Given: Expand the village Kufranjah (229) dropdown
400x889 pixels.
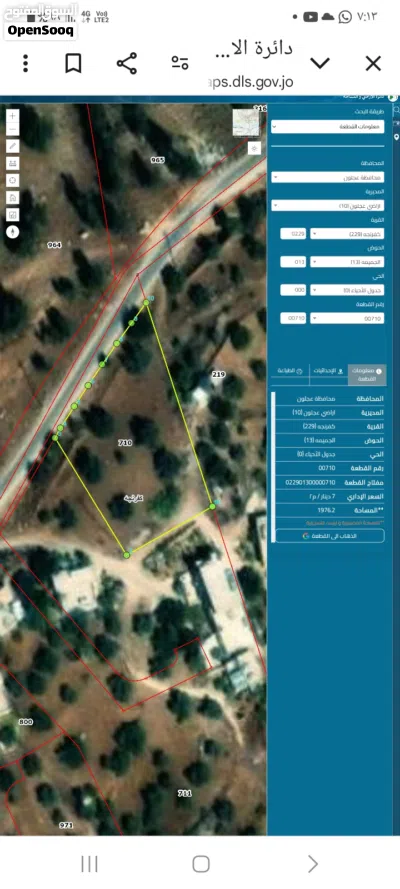Looking at the screenshot, I should [x=347, y=234].
